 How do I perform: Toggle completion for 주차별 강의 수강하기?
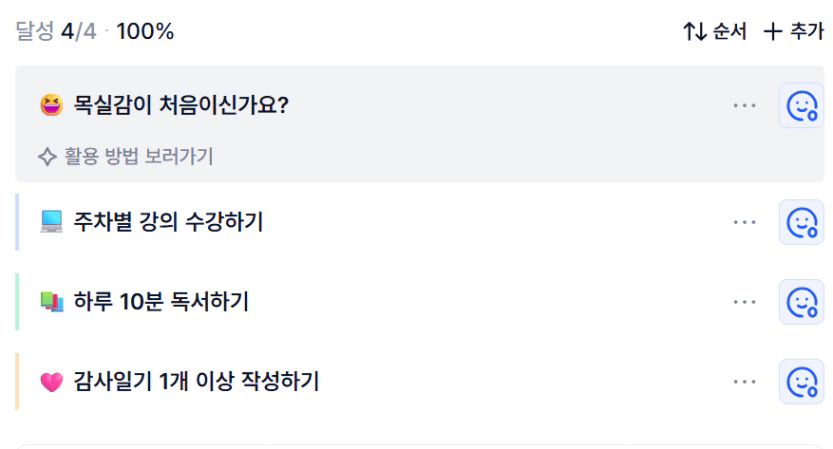801,222
